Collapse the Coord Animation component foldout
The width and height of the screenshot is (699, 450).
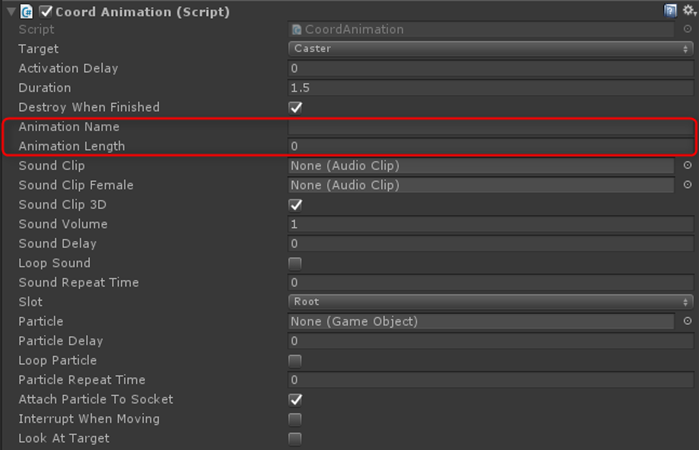tap(8, 11)
